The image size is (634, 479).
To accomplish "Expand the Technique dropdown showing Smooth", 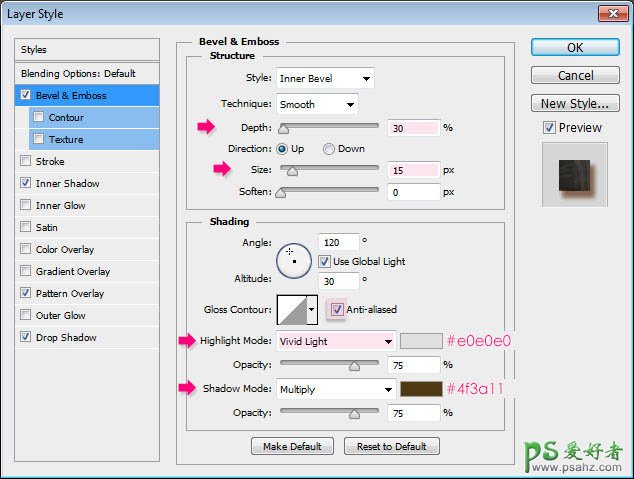I will pos(317,104).
